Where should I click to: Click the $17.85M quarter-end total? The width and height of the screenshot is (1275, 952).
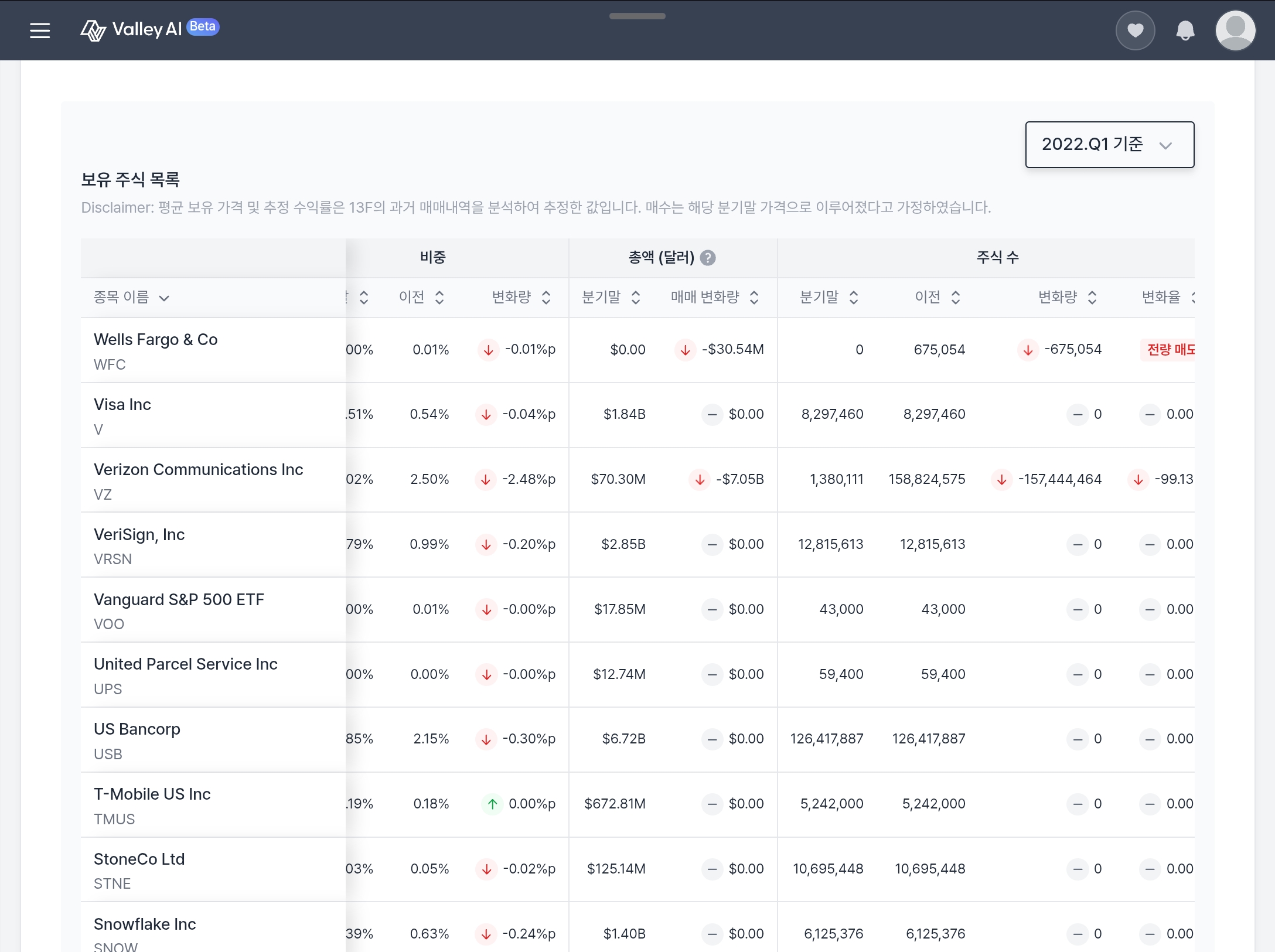[619, 609]
